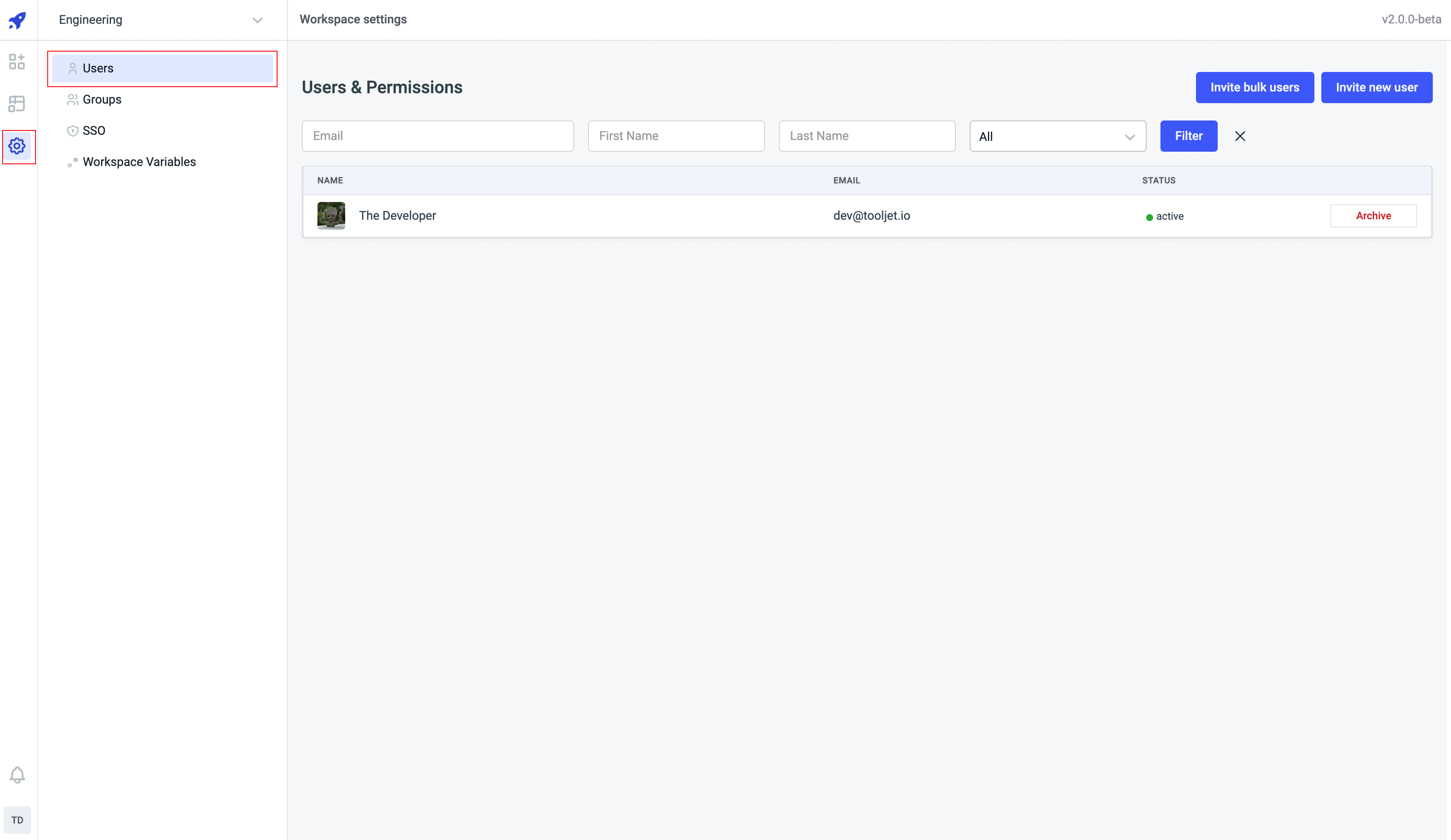Image resolution: width=1451 pixels, height=840 pixels.
Task: Click the Invite bulk users button
Action: coord(1255,87)
